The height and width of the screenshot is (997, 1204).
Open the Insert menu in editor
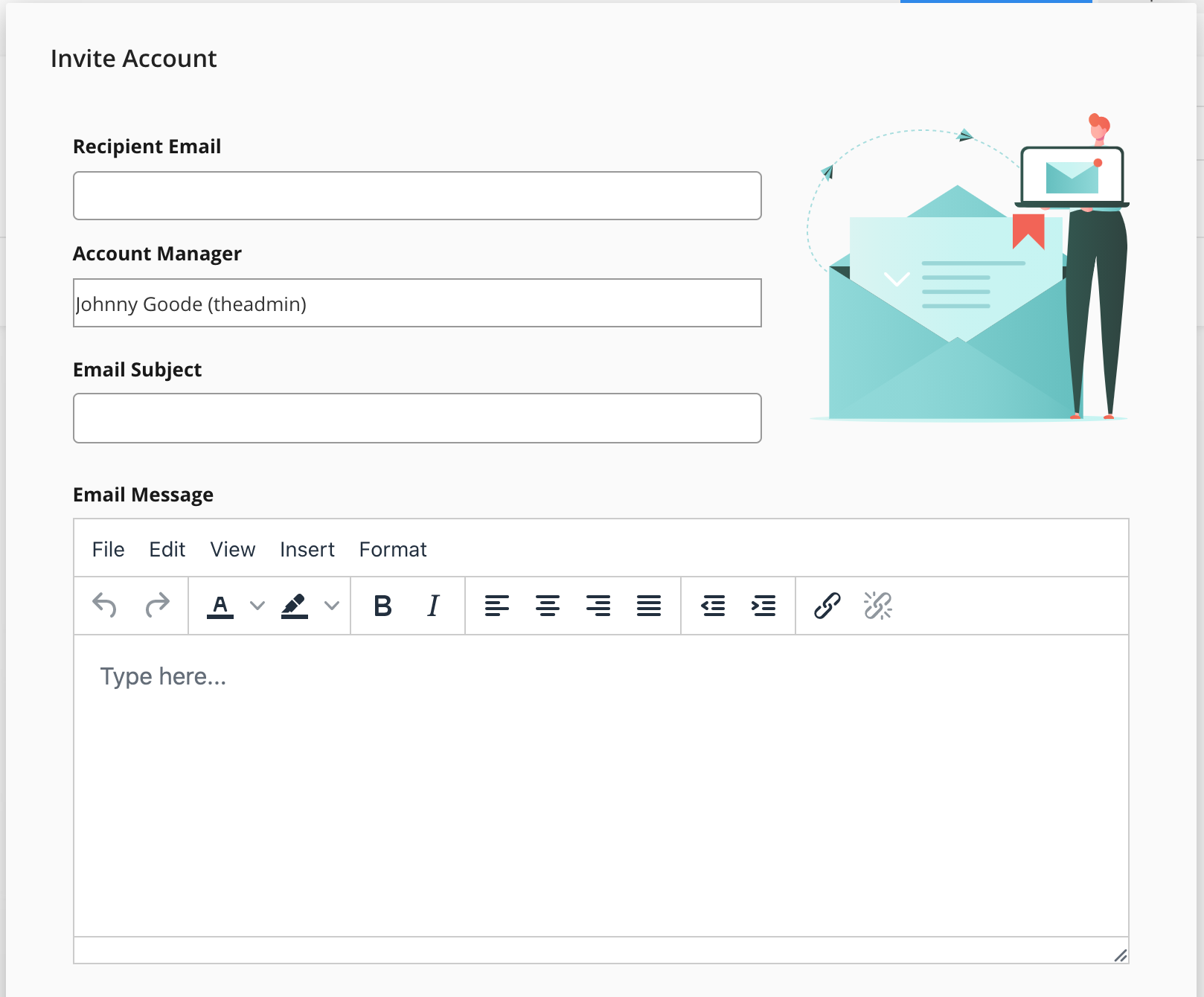coord(307,550)
